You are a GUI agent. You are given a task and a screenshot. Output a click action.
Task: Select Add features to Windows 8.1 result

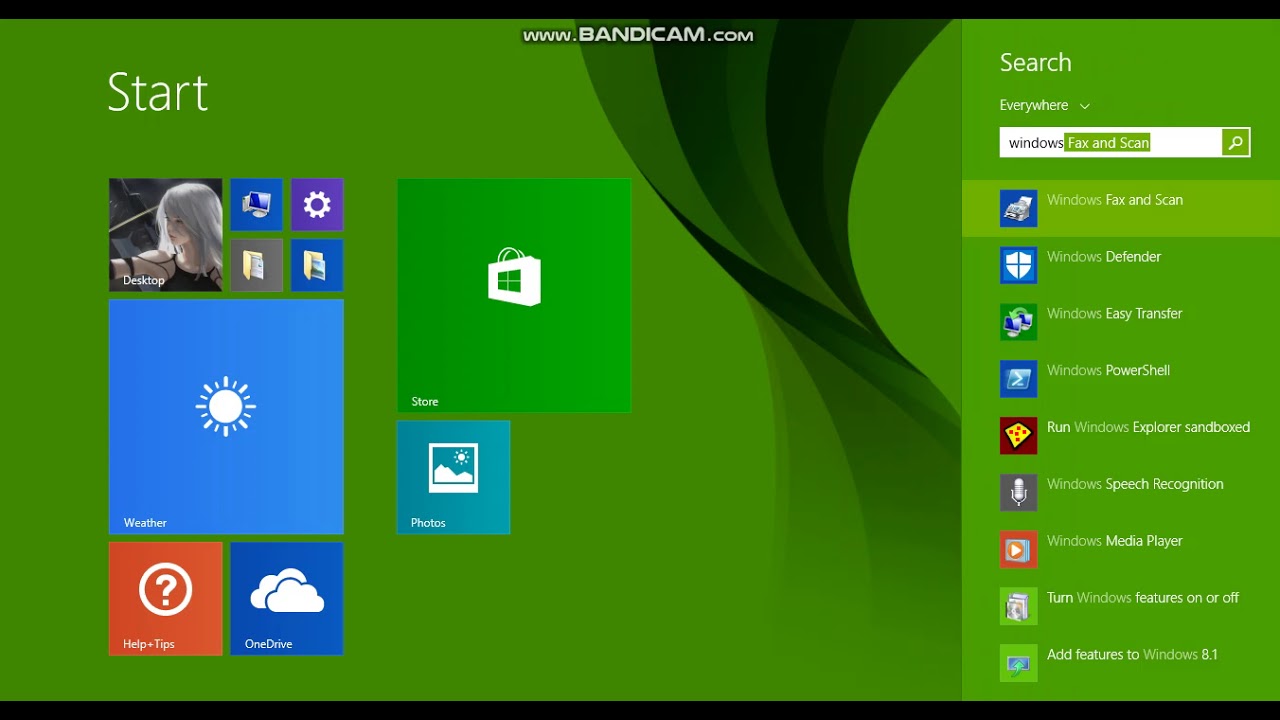[1121, 664]
